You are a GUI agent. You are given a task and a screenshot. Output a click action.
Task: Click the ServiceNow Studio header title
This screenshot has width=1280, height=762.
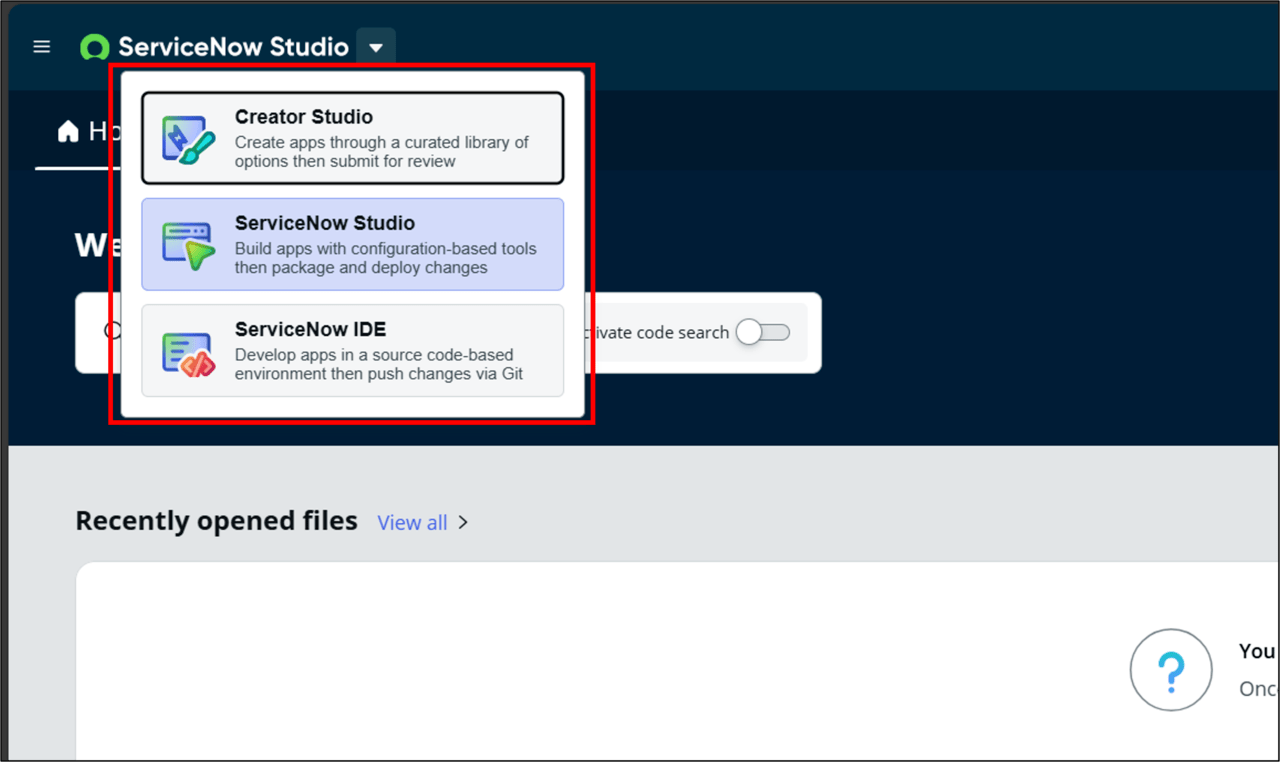click(233, 47)
